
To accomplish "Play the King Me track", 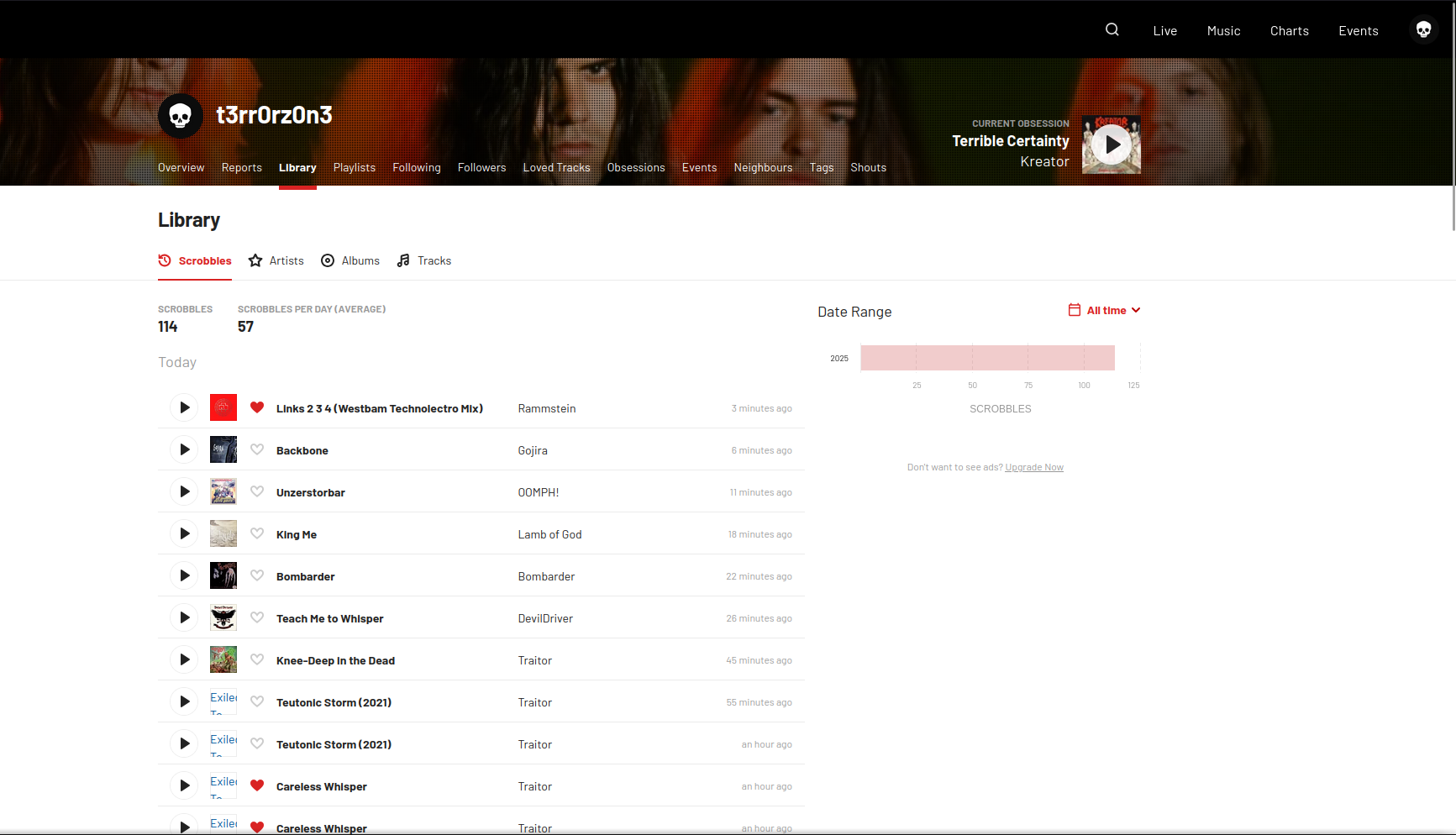I will pos(184,534).
